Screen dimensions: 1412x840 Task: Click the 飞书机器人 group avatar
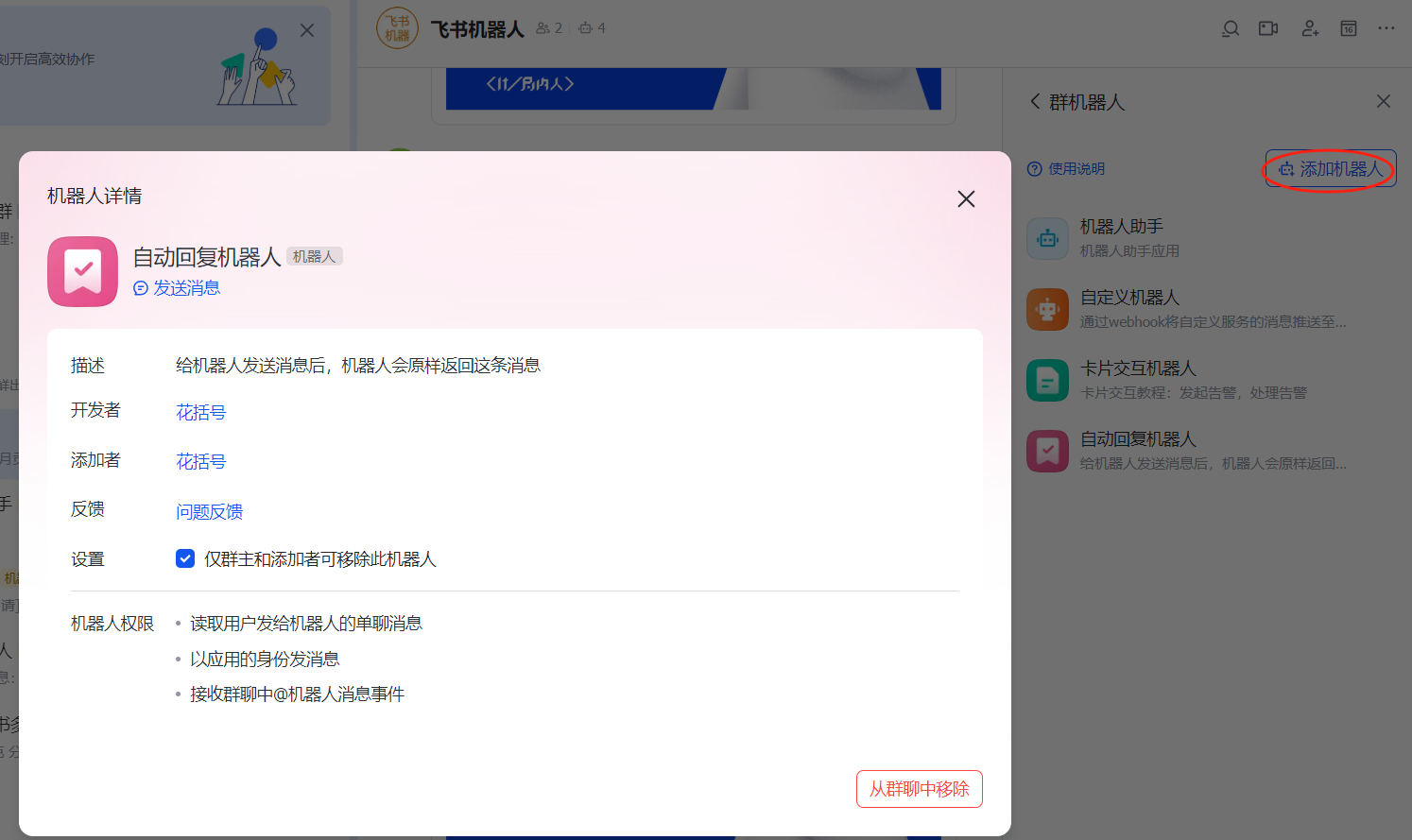point(397,28)
